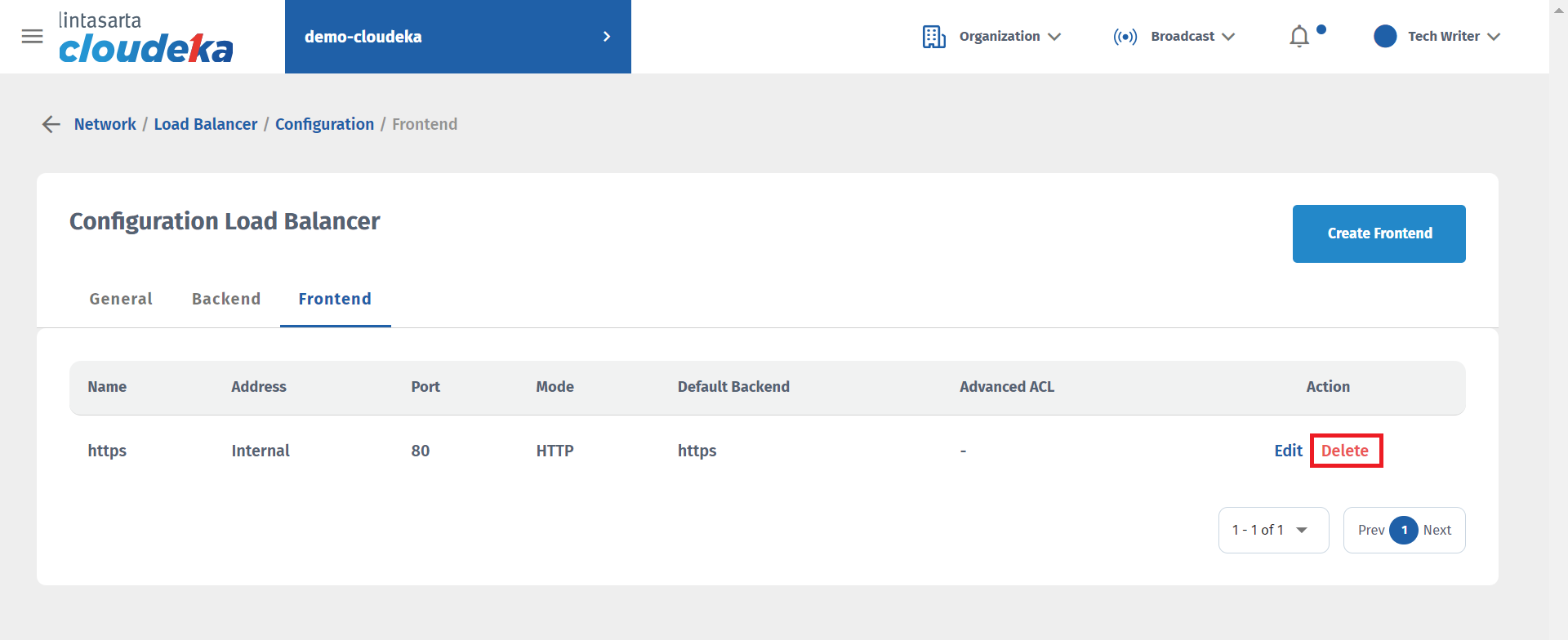Edit the https frontend entry
The height and width of the screenshot is (640, 1568).
(1288, 451)
